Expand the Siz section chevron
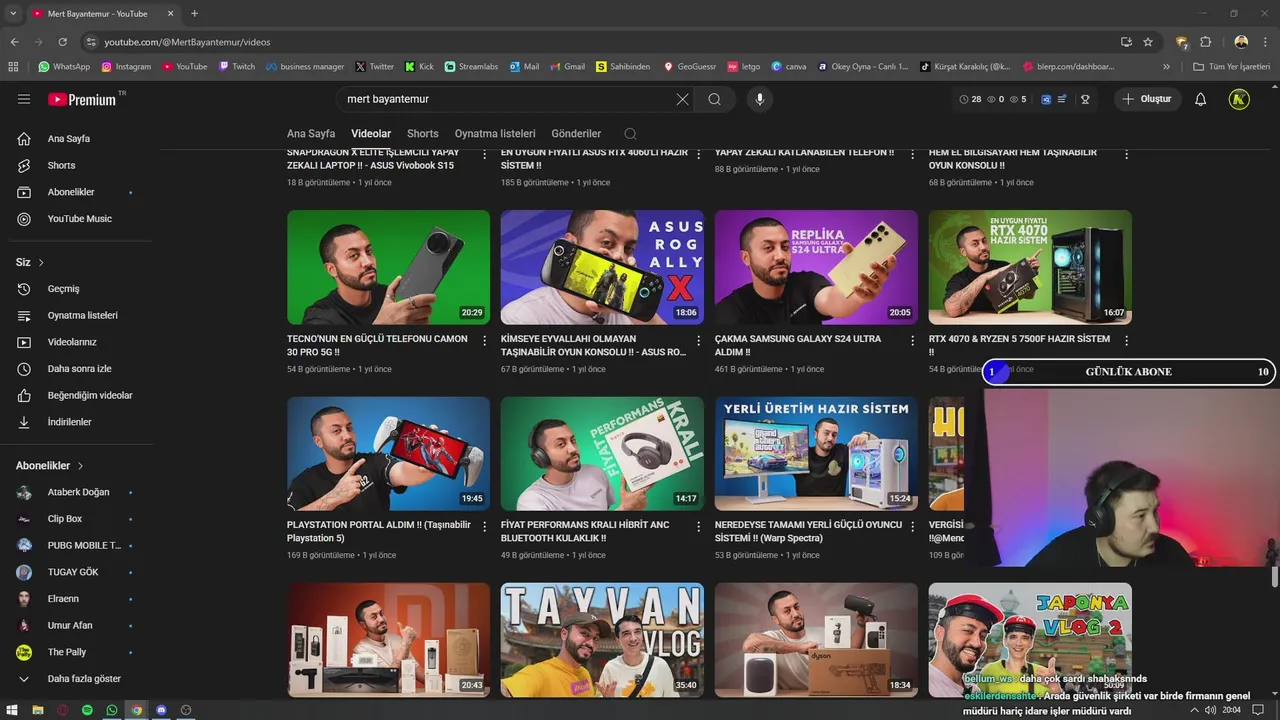 41,262
